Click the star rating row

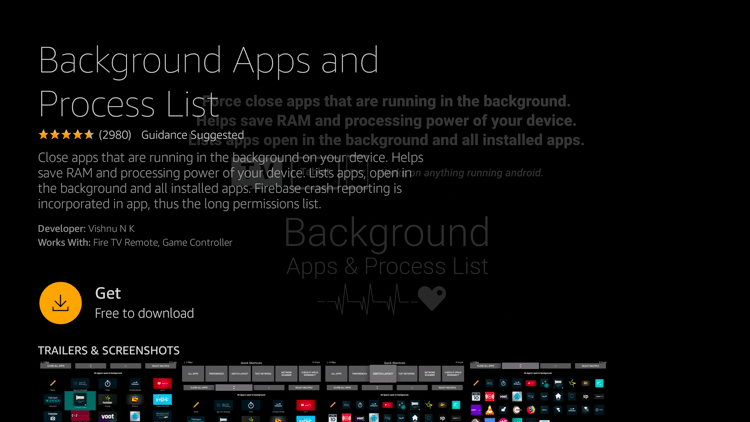point(66,135)
